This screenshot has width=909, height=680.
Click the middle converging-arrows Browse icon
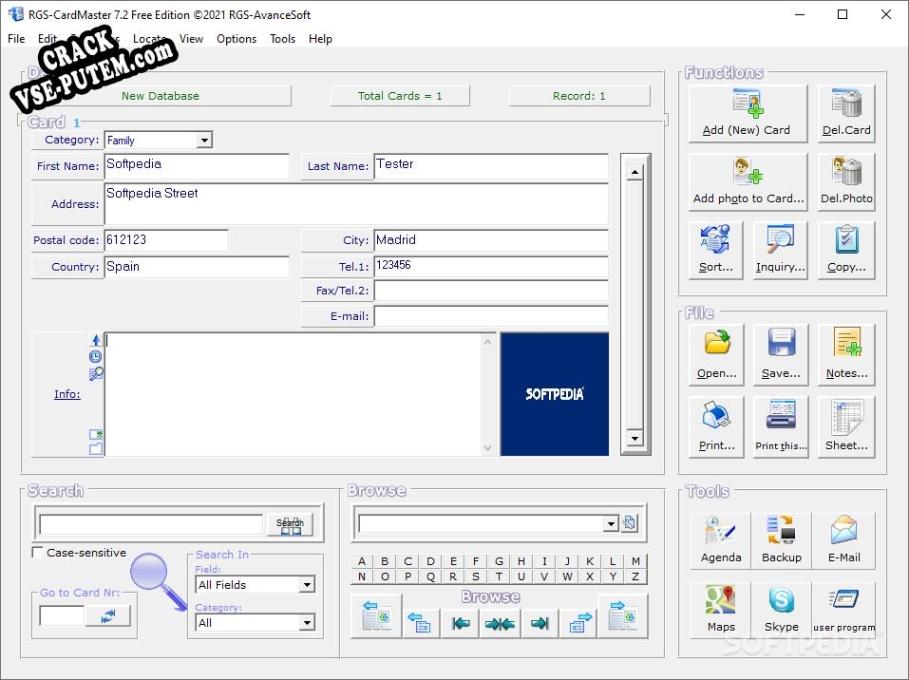click(x=500, y=623)
